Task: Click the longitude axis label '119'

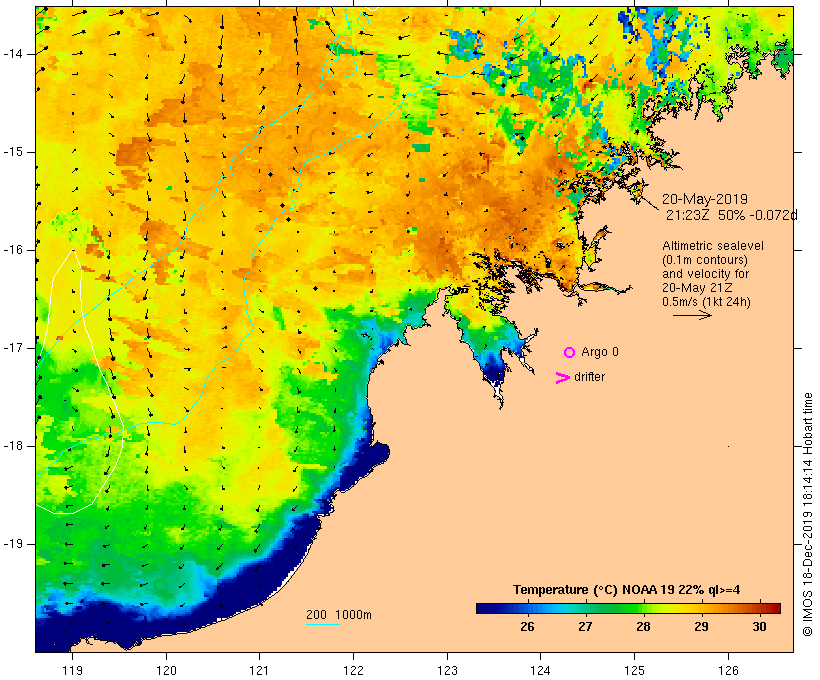Action: point(72,670)
